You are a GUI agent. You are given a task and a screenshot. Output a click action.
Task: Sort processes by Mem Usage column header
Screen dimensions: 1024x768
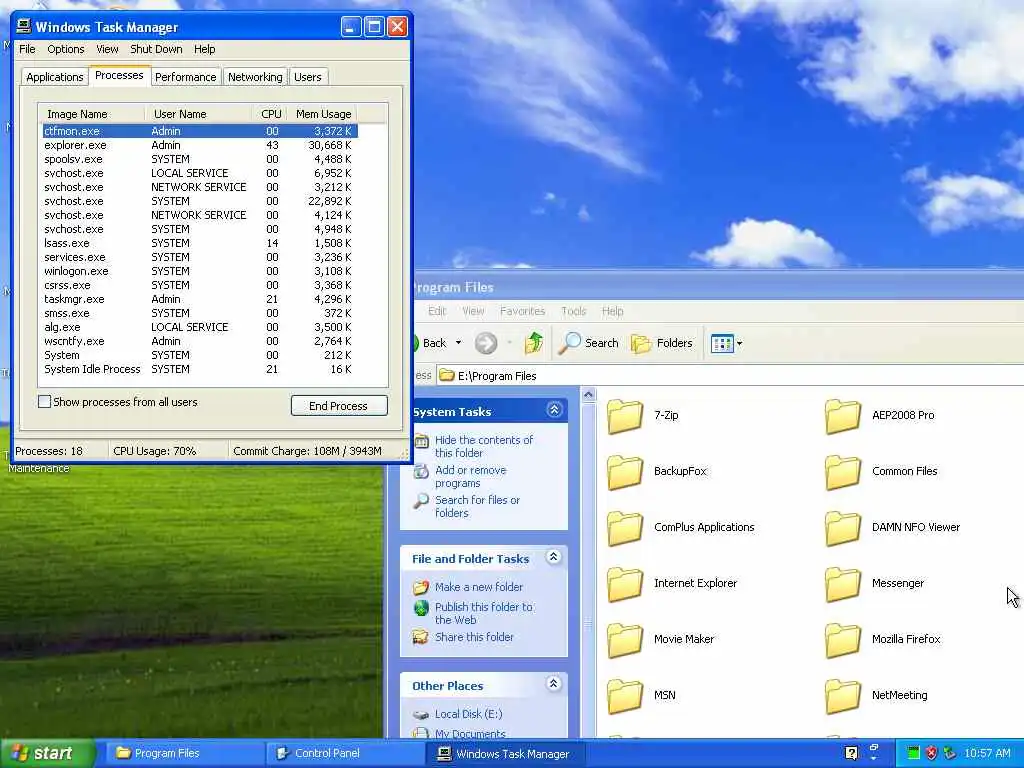[x=323, y=114]
